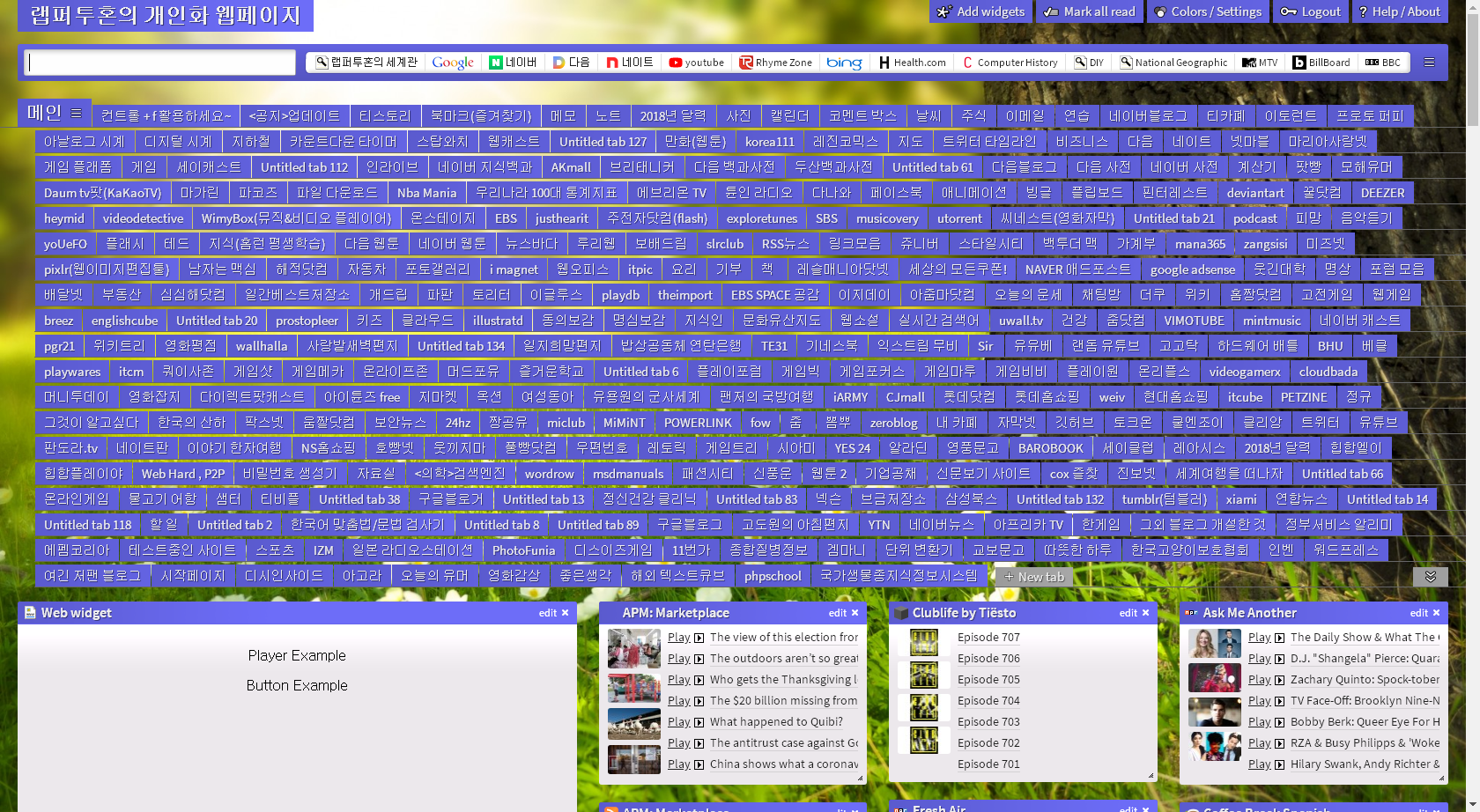
Task: Click Clublife widget resize handle
Action: [1151, 776]
